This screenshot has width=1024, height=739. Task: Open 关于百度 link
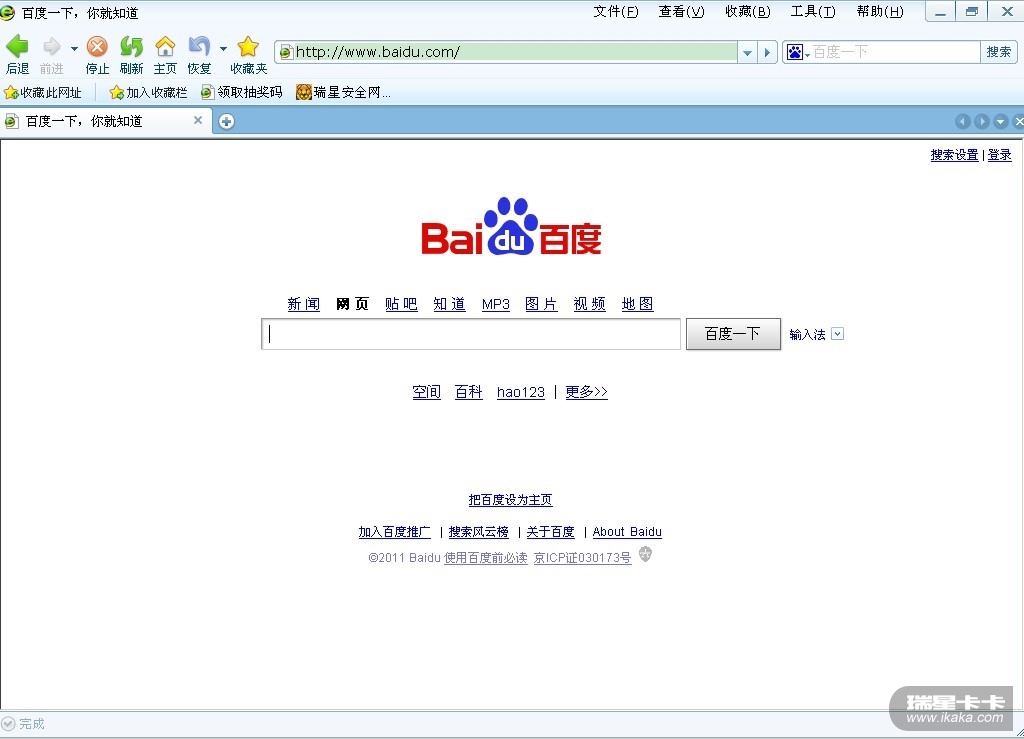[551, 532]
